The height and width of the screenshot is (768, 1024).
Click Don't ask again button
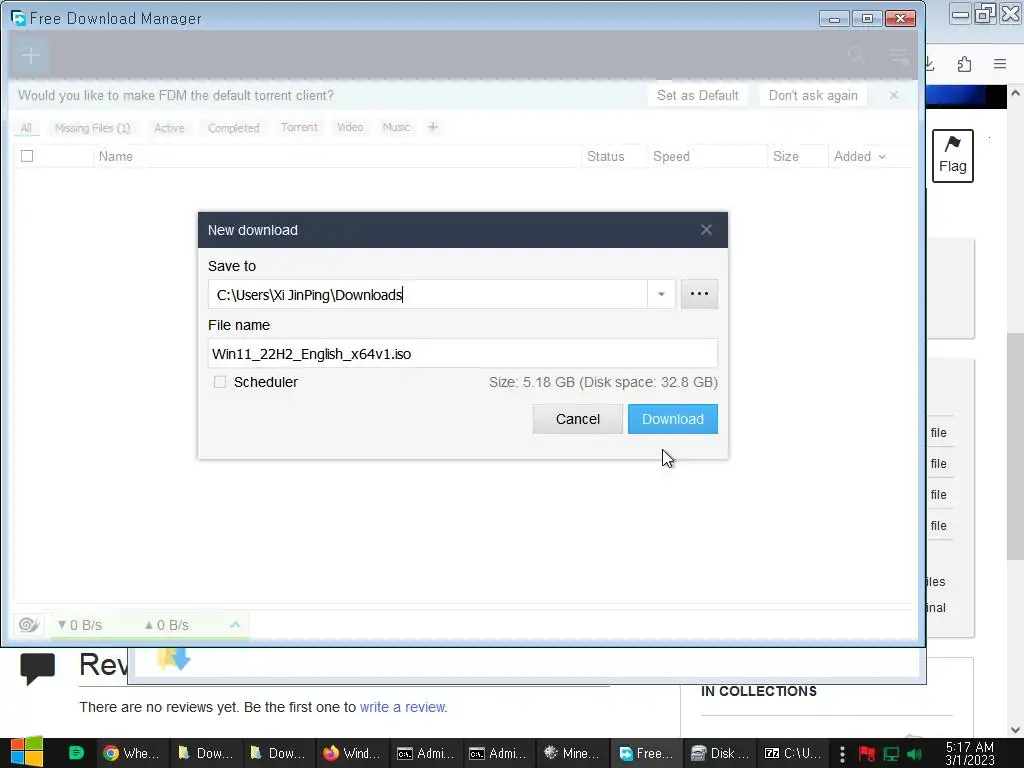point(813,95)
